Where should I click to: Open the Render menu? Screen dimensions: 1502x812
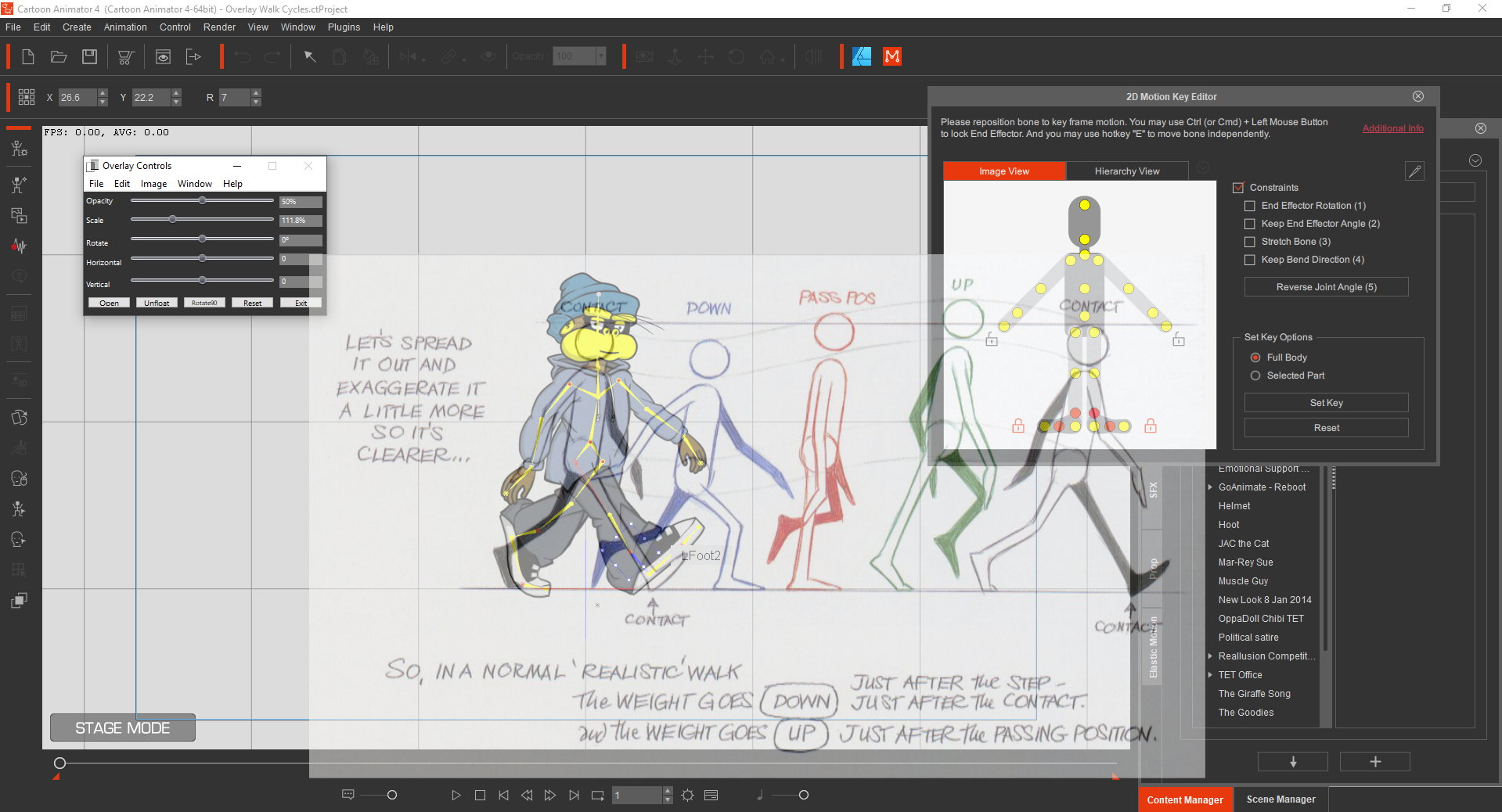(219, 27)
